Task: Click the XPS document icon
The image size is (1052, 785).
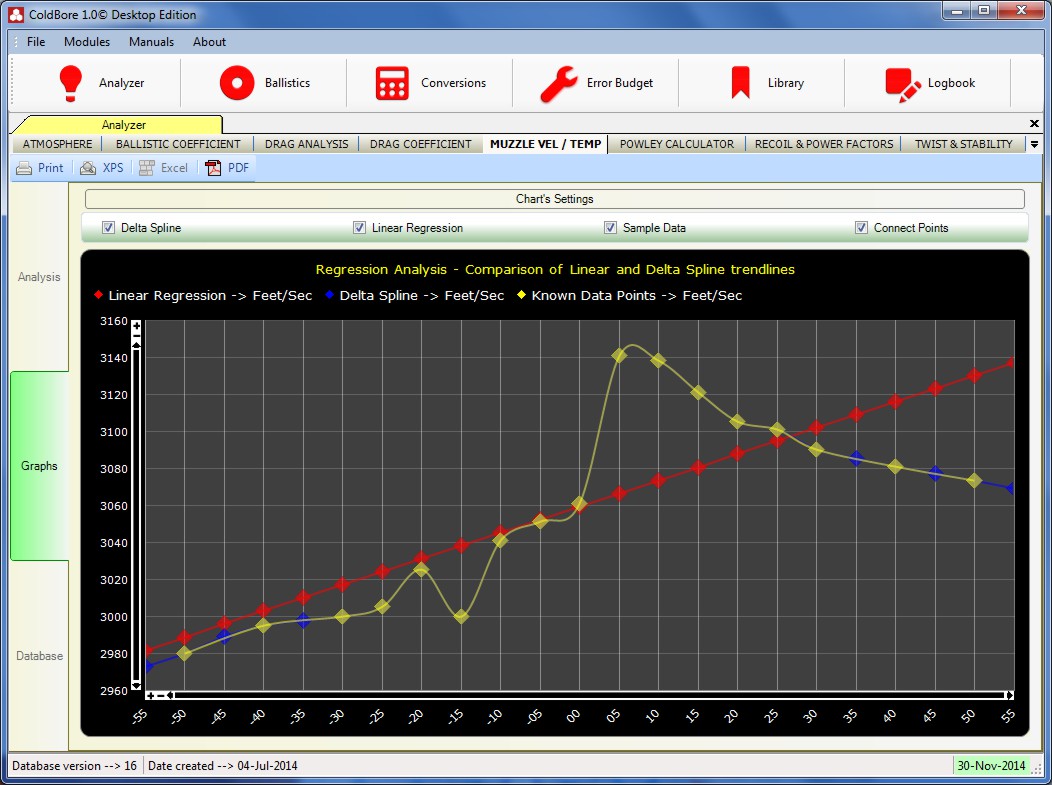Action: point(88,168)
